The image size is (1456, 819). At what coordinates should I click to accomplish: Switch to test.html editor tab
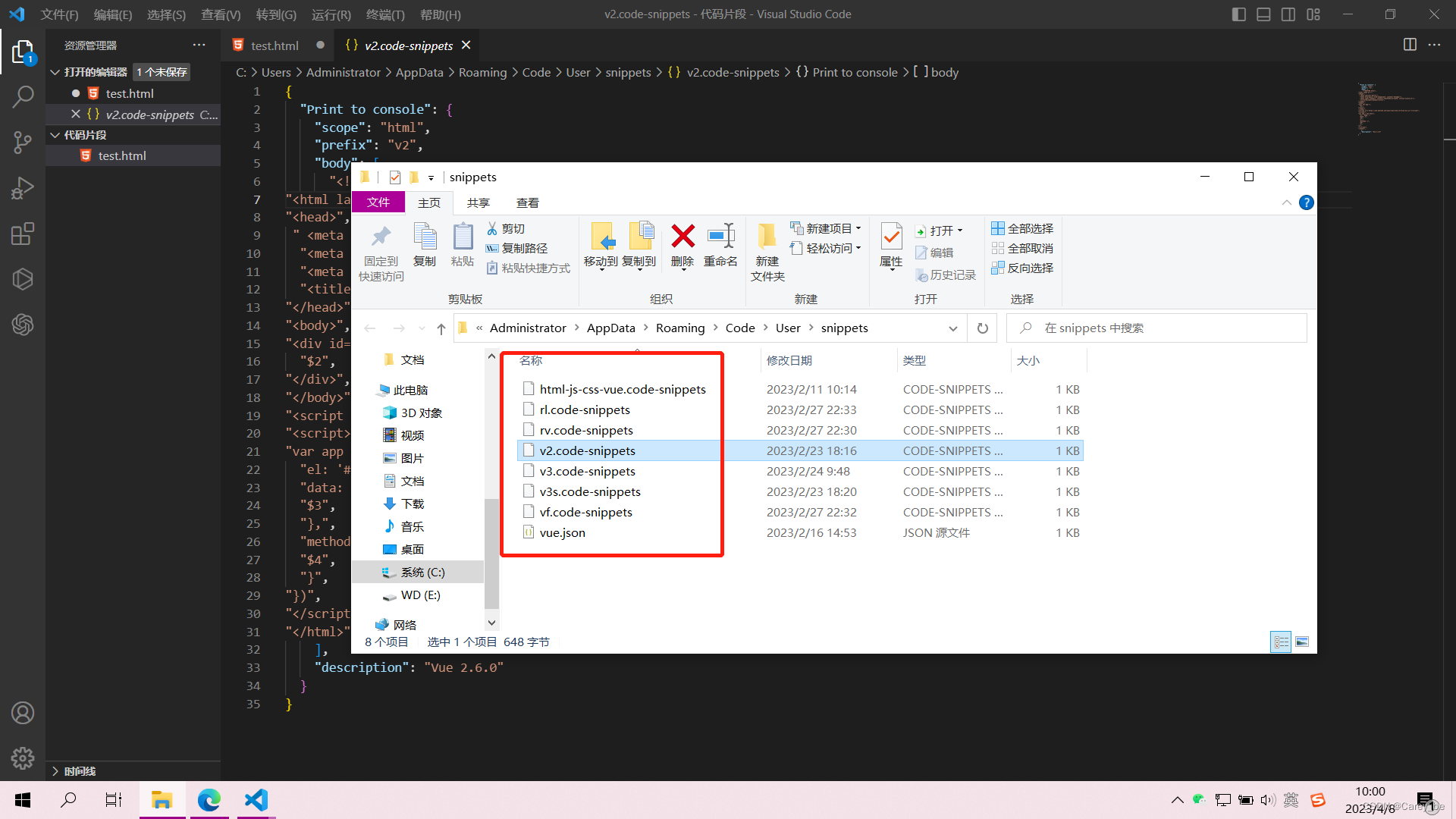point(275,45)
